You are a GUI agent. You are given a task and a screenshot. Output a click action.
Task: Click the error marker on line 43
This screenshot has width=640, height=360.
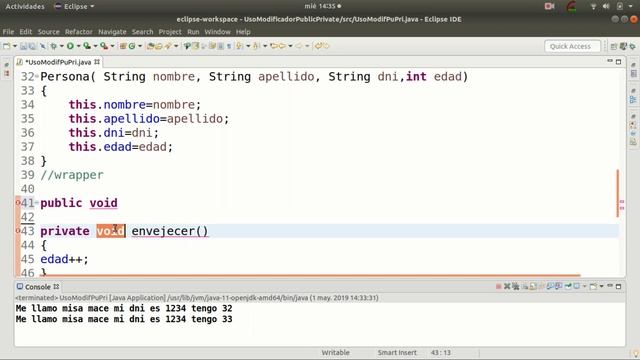tap(18, 231)
